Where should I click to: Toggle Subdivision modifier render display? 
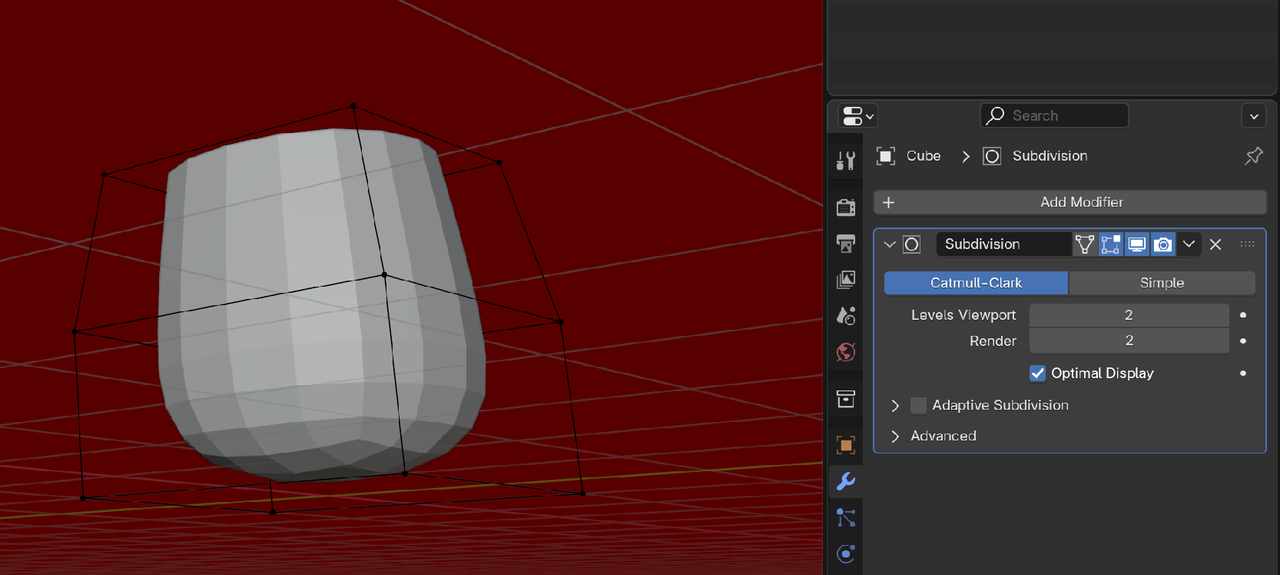coord(1162,244)
